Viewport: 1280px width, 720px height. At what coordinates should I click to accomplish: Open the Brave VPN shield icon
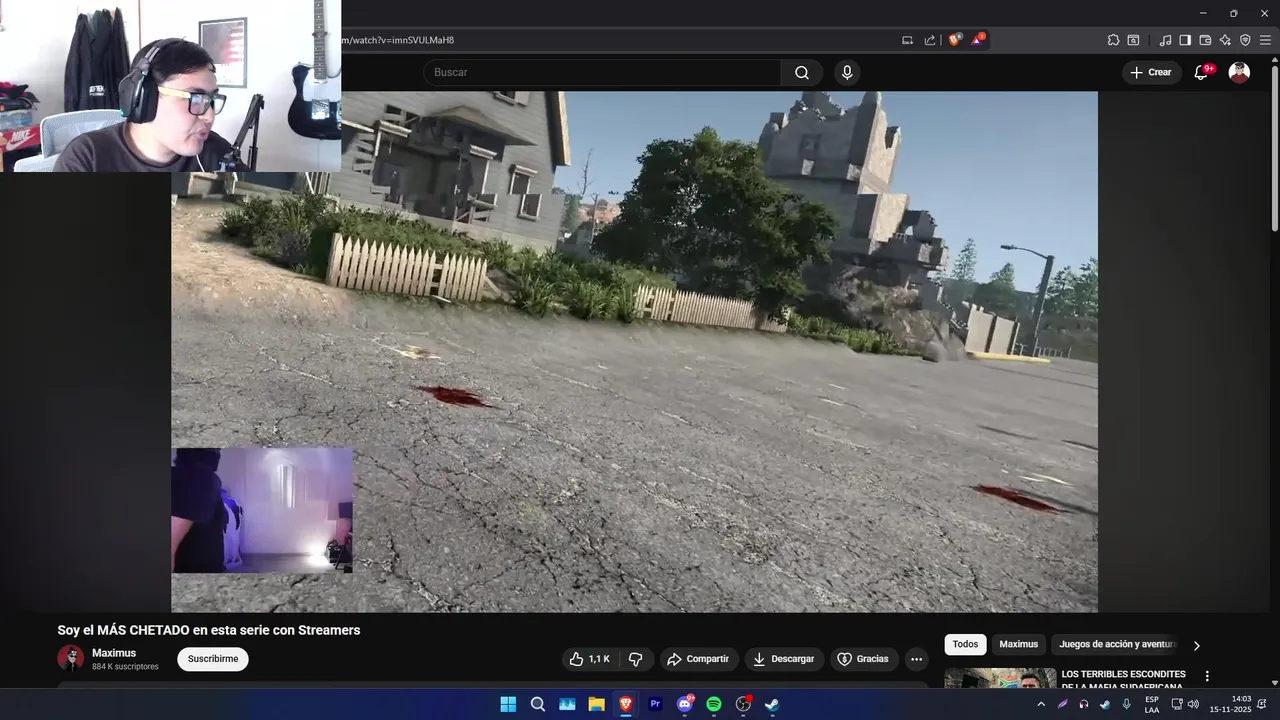(1245, 40)
